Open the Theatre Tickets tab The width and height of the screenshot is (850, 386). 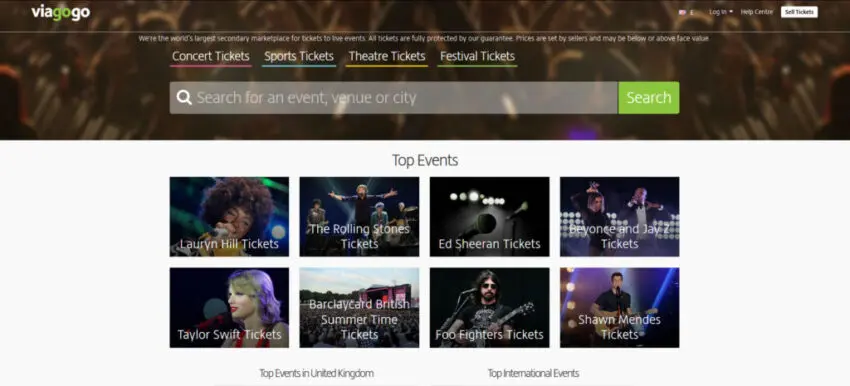(x=387, y=57)
